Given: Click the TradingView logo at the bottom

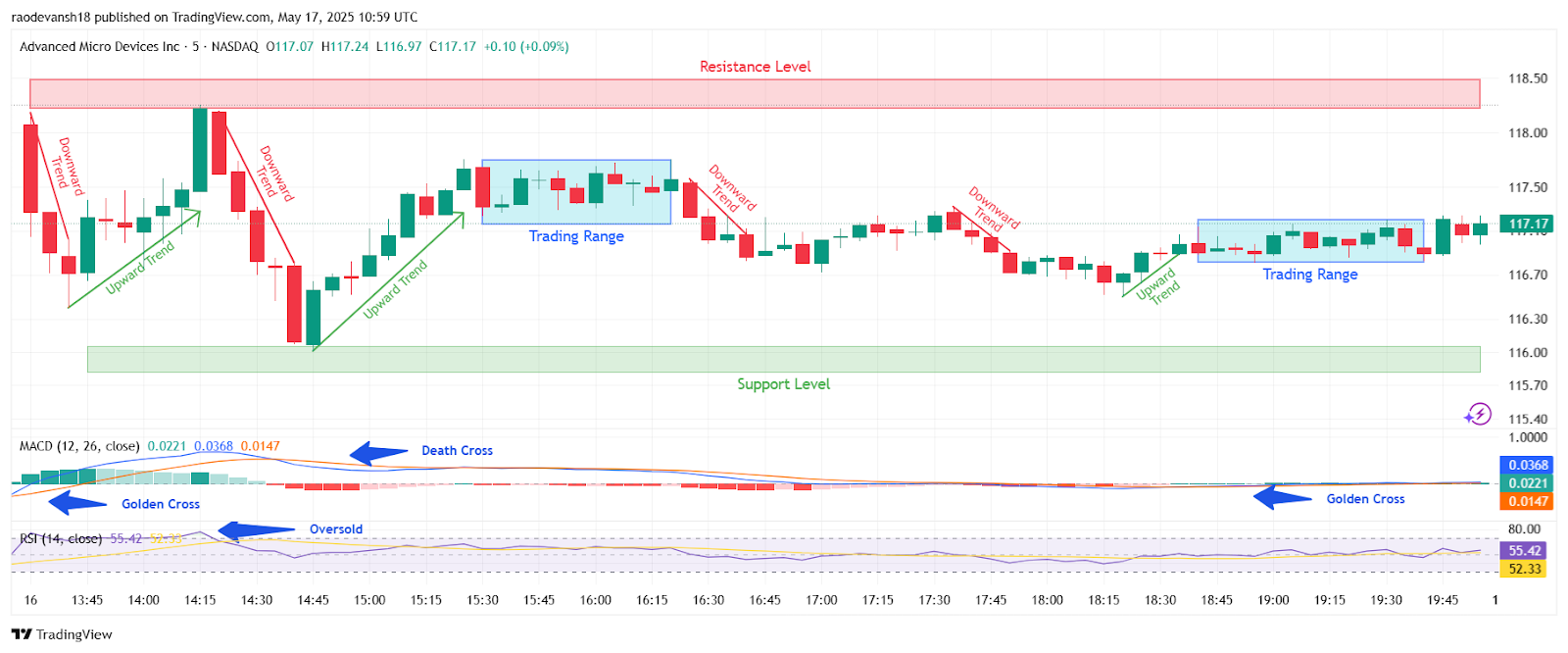Looking at the screenshot, I should pyautogui.click(x=62, y=634).
